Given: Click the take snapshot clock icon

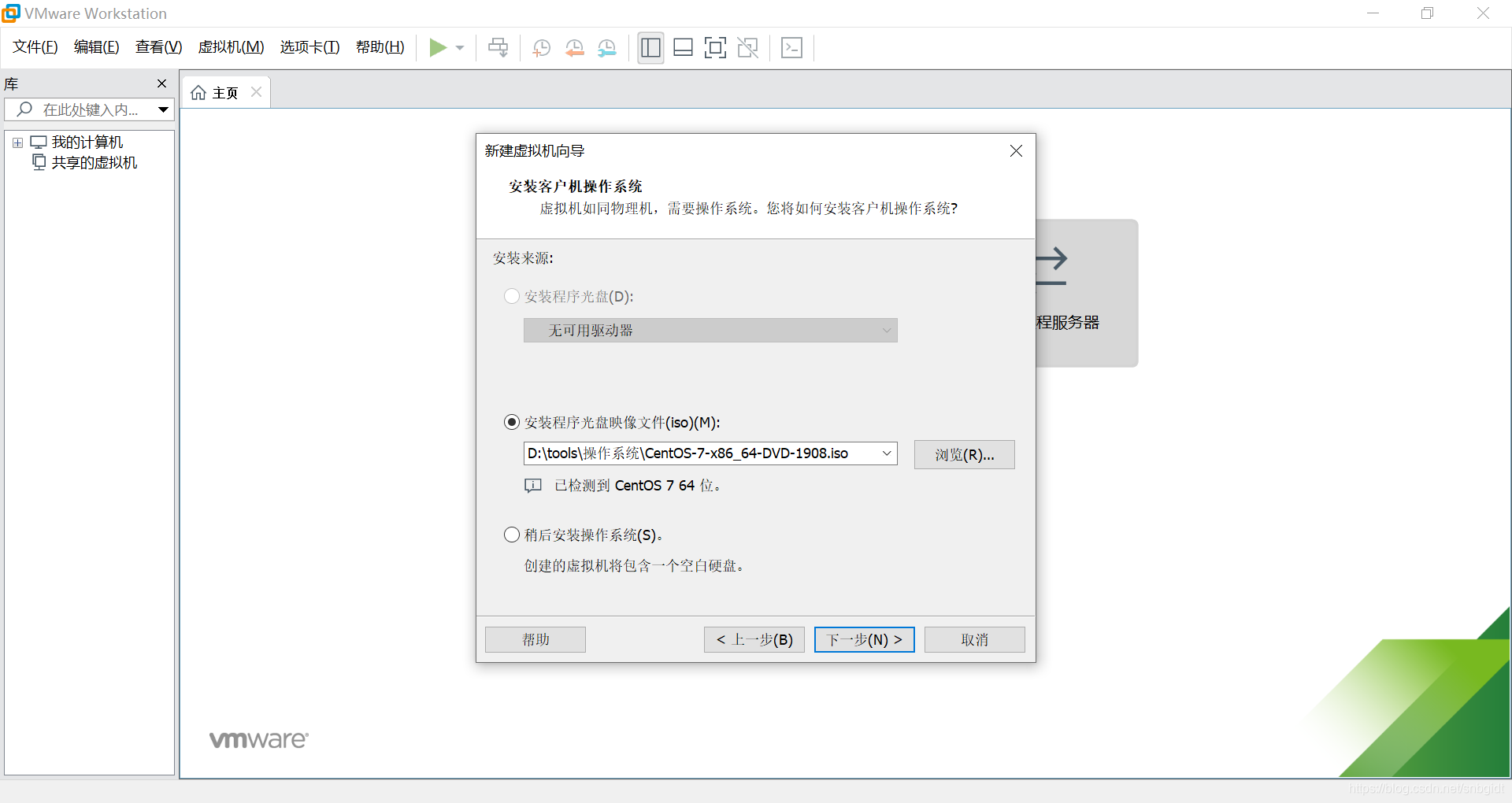Looking at the screenshot, I should (542, 48).
